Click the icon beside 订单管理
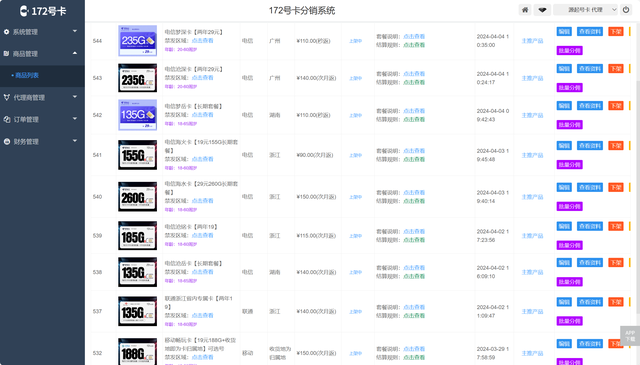 pos(7,120)
